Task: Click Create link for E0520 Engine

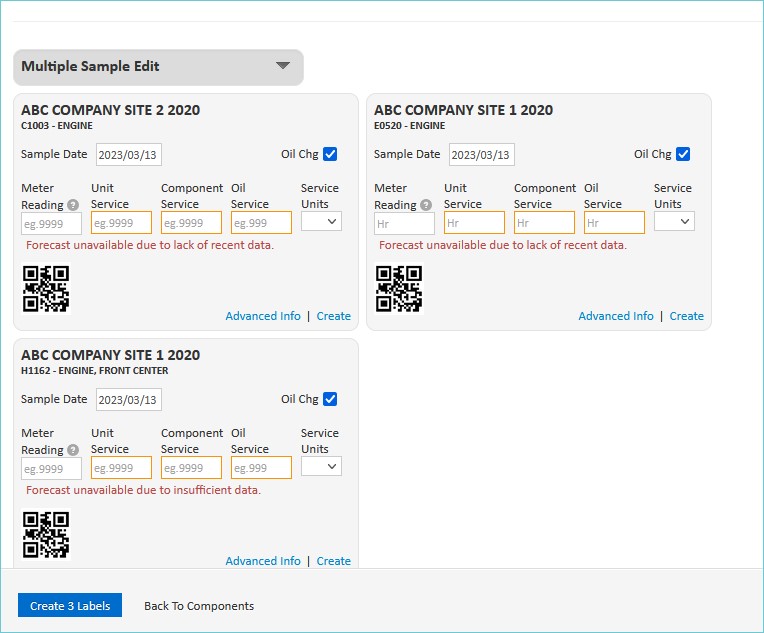Action: [686, 316]
